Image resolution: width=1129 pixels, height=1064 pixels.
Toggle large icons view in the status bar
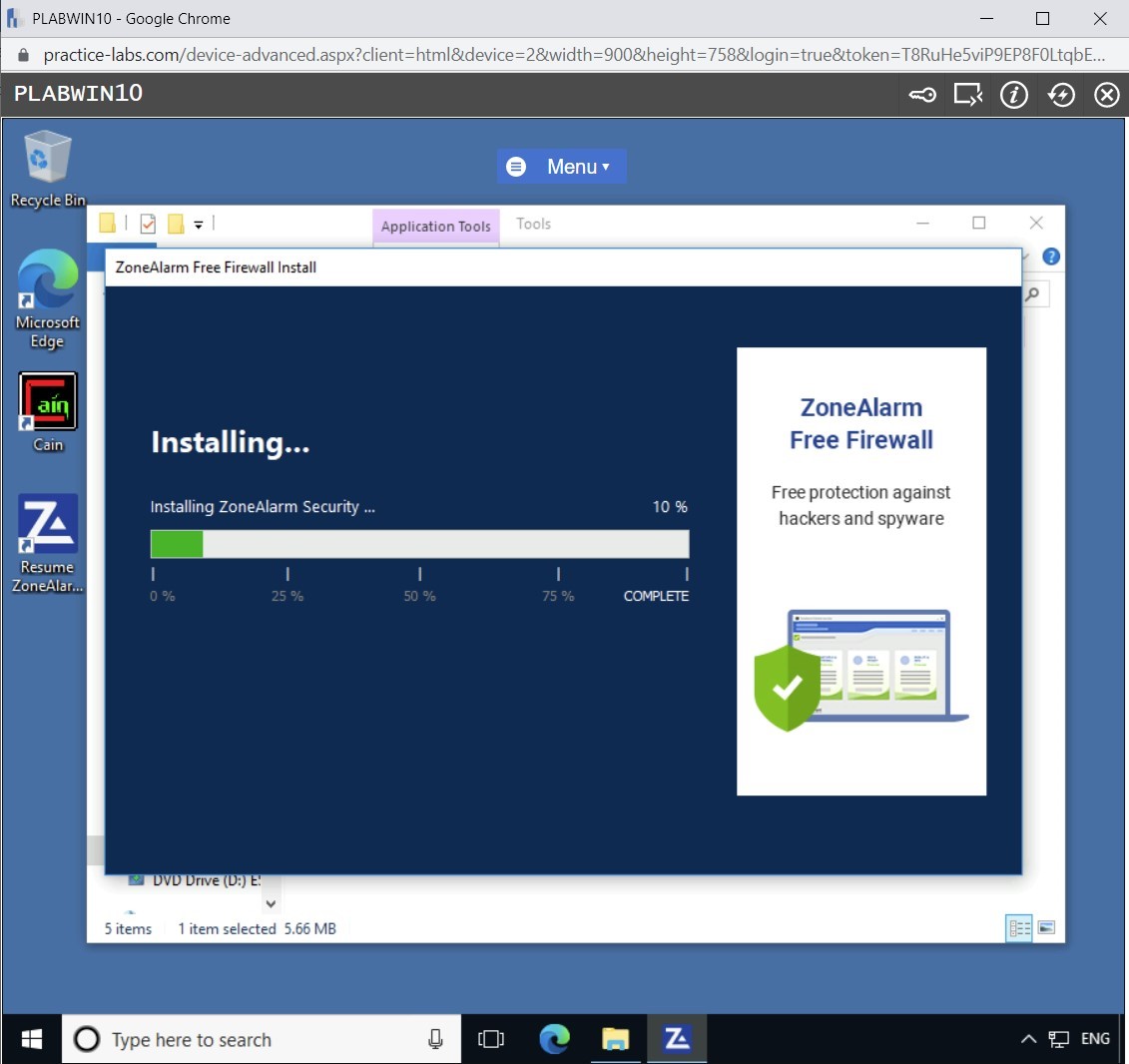pyautogui.click(x=1048, y=928)
